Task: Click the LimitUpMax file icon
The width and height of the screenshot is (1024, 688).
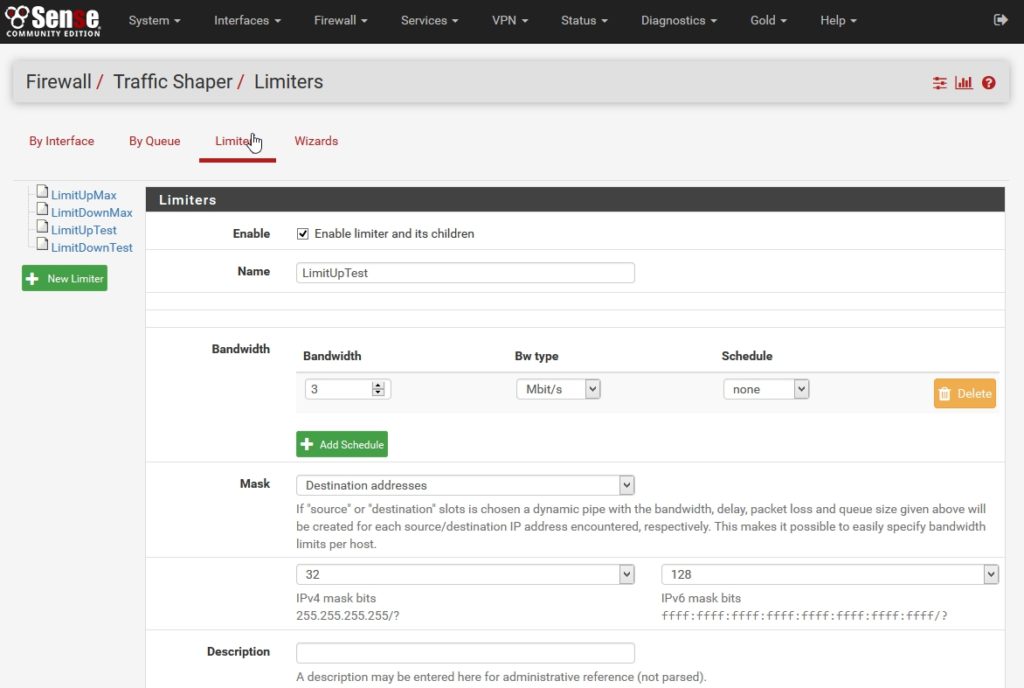Action: click(x=42, y=193)
